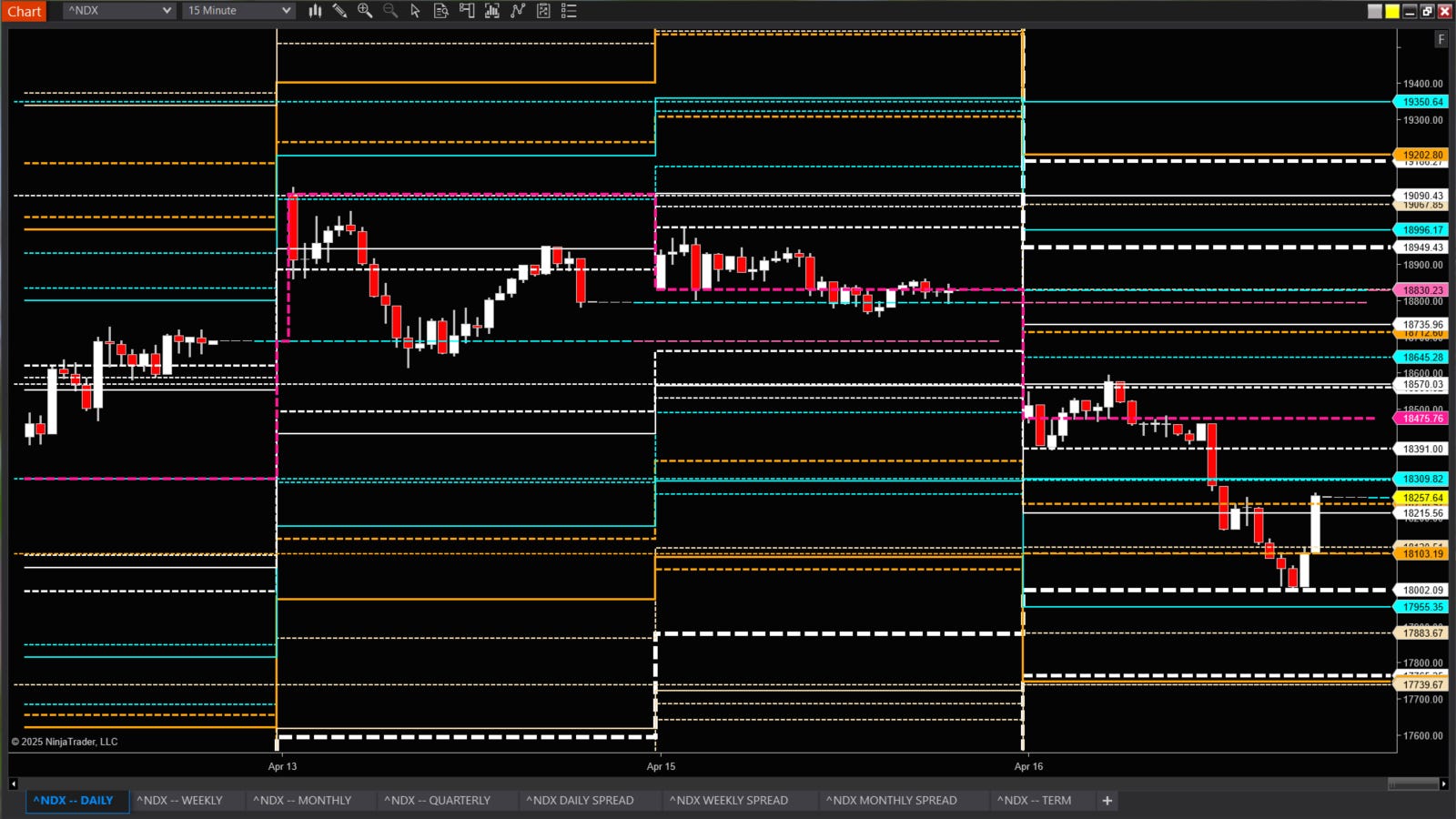1456x819 pixels.
Task: Click the 18309.82 cyan price marker
Action: [1421, 479]
